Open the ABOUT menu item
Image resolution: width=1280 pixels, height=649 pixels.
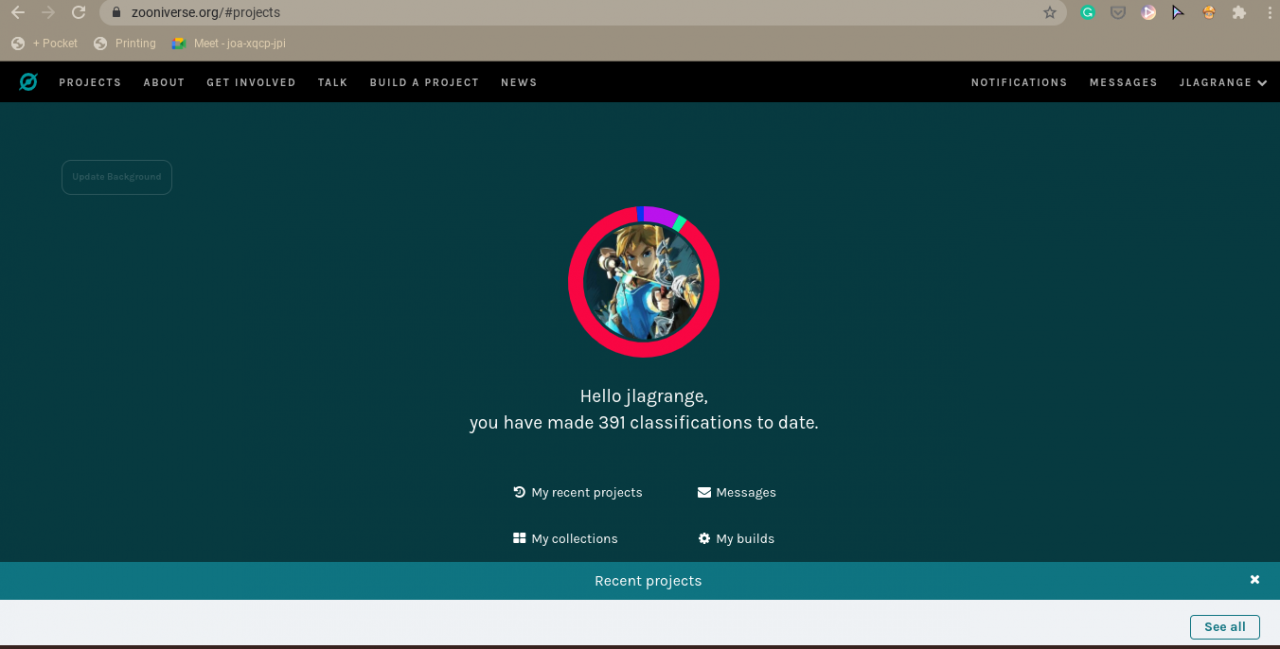click(164, 82)
